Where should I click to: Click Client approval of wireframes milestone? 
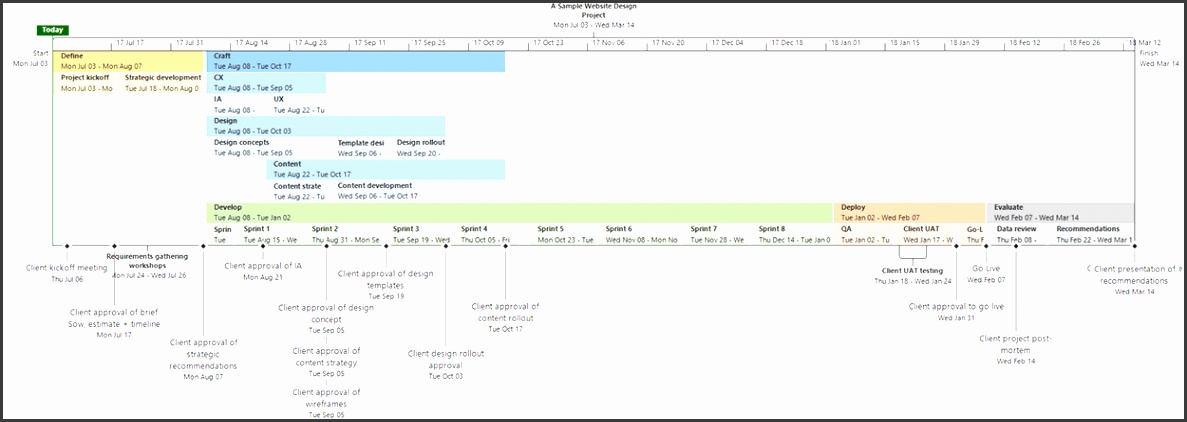coord(326,403)
